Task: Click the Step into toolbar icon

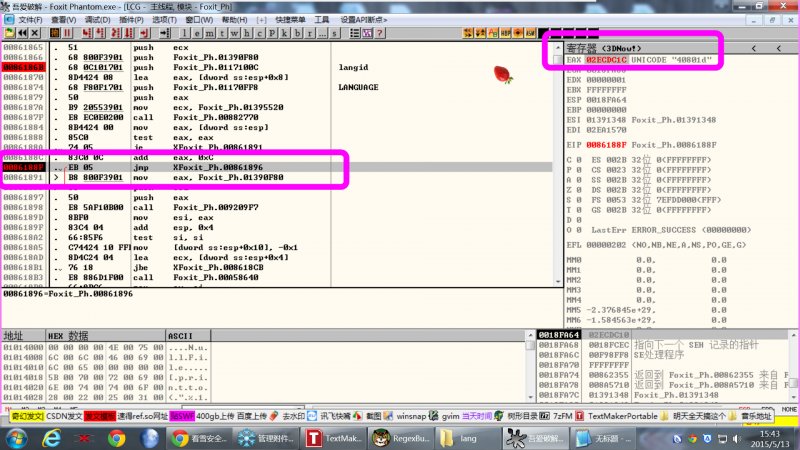Action: (x=87, y=33)
